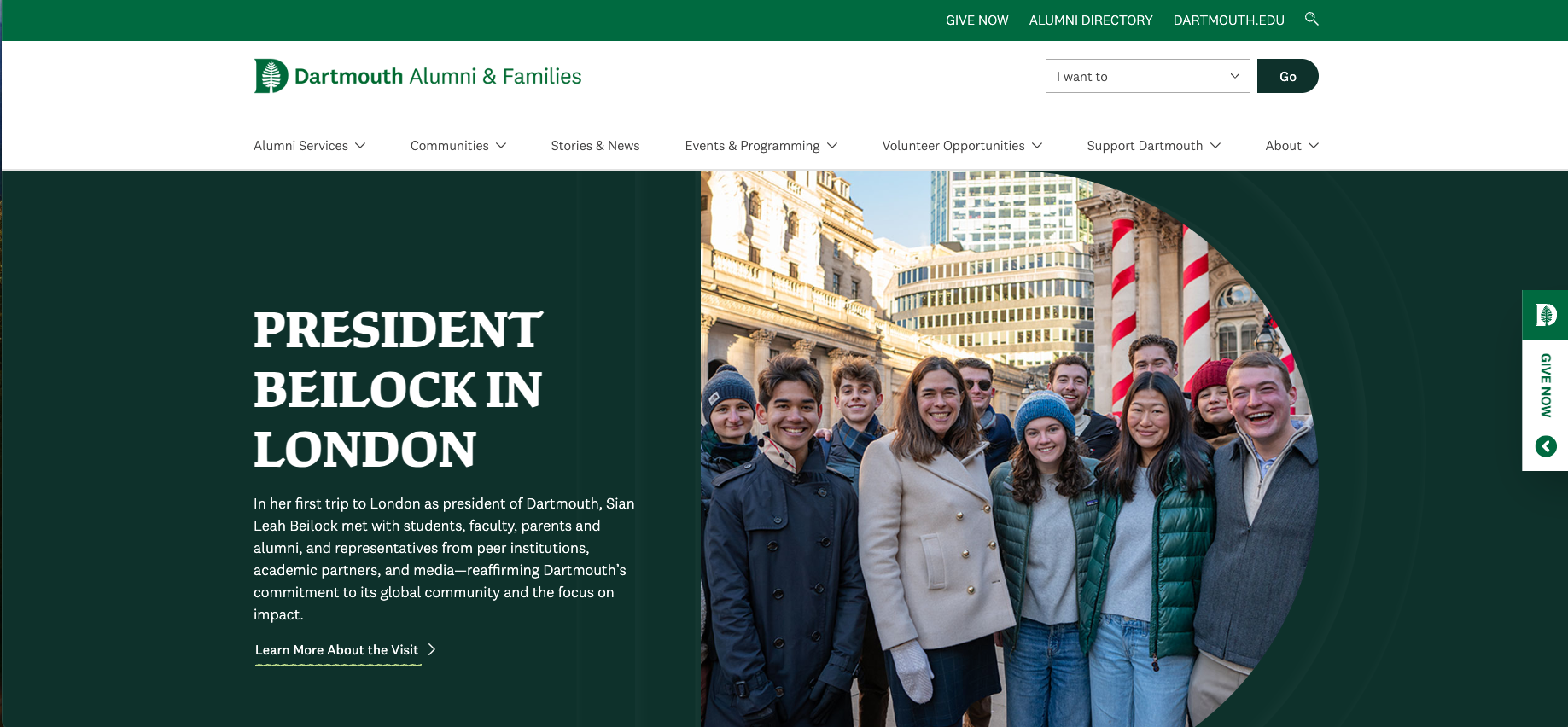Click the Dartmouth D icon on side tab

1546,315
